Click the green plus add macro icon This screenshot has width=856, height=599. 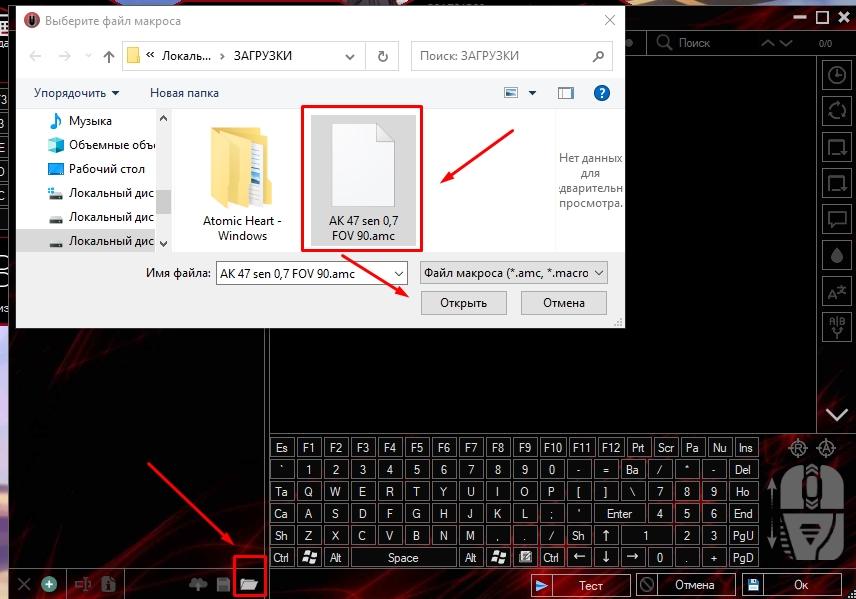click(x=48, y=584)
